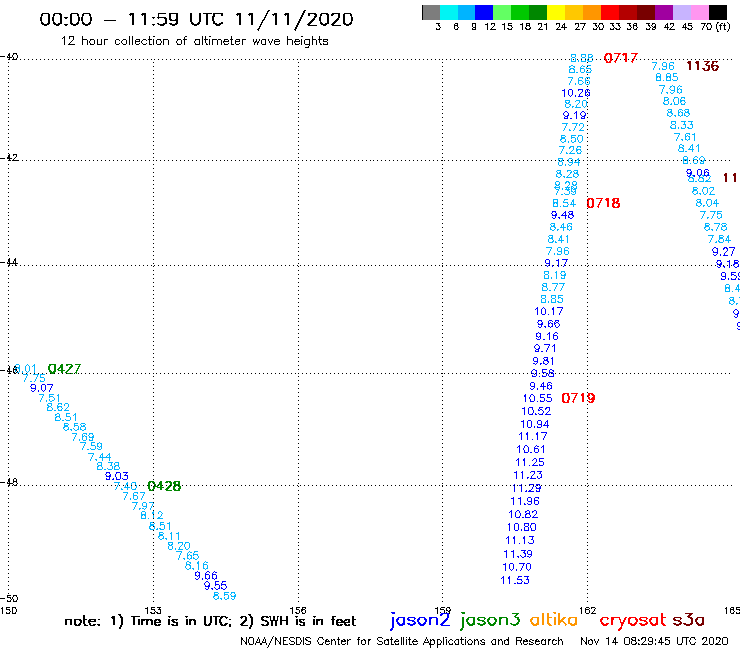Viewport: 740px width, 650px height.
Task: Click the jason3 satellite label
Action: (x=490, y=620)
